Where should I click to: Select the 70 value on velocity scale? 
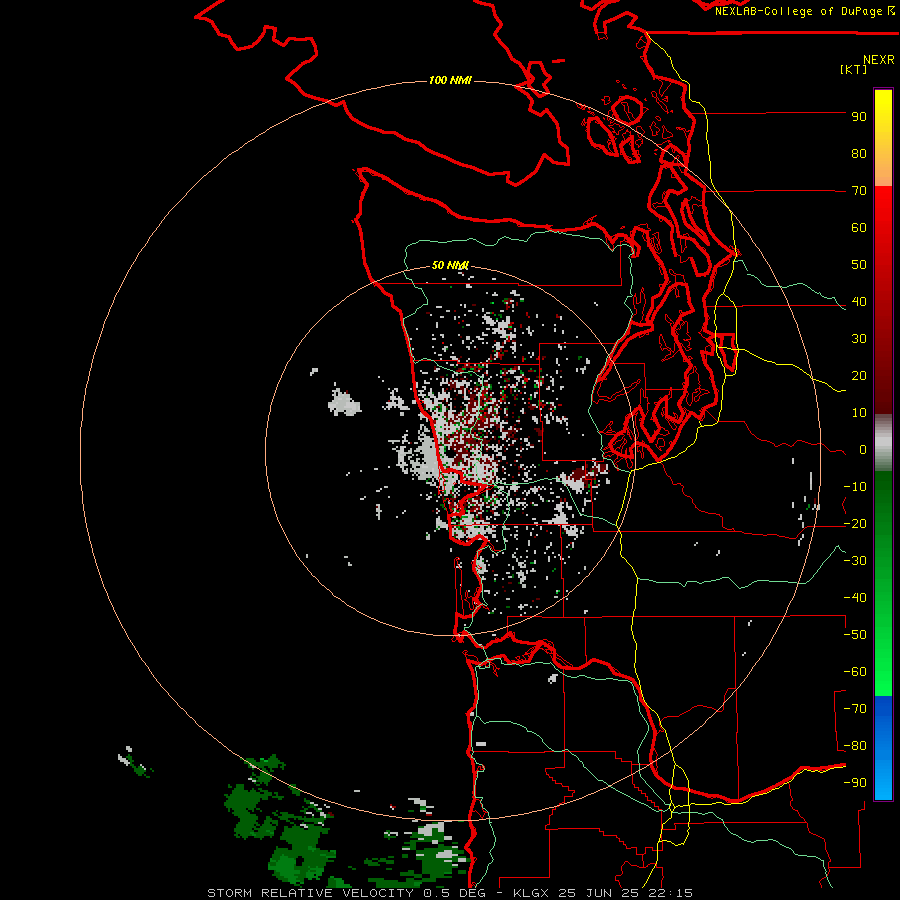[x=859, y=191]
